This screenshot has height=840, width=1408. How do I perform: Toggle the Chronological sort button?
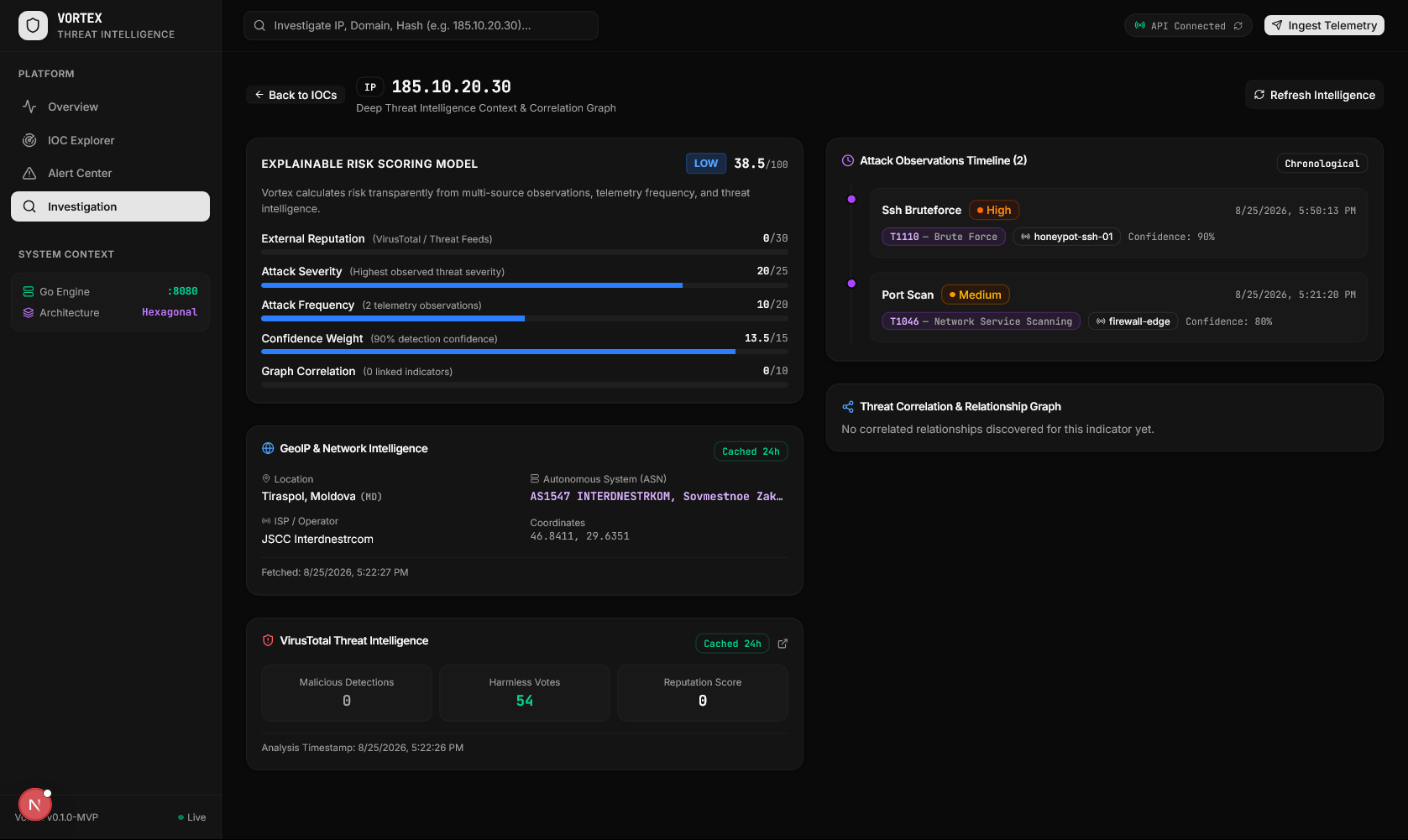(x=1322, y=164)
